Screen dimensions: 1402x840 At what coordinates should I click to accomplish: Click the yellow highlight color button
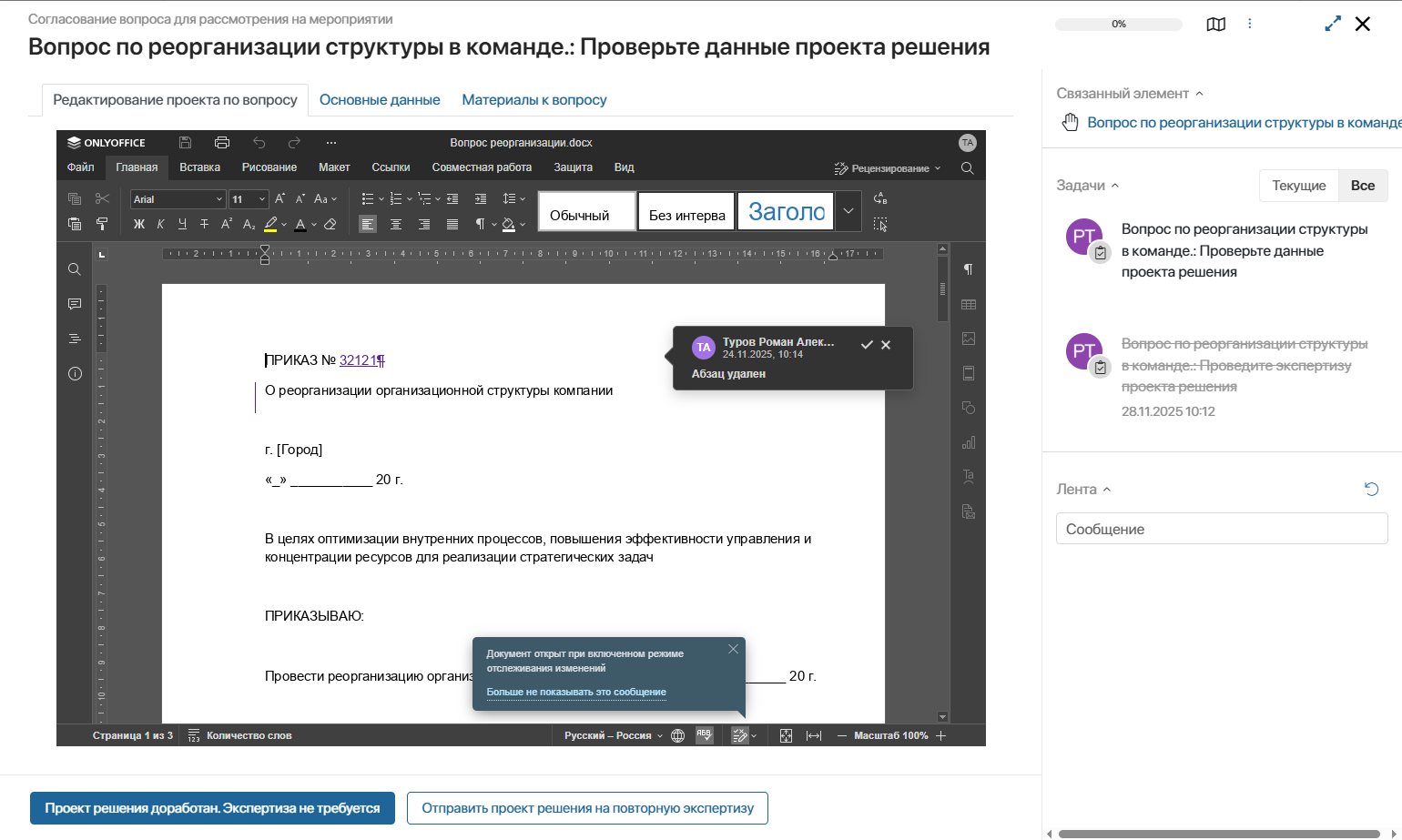pyautogui.click(x=270, y=224)
